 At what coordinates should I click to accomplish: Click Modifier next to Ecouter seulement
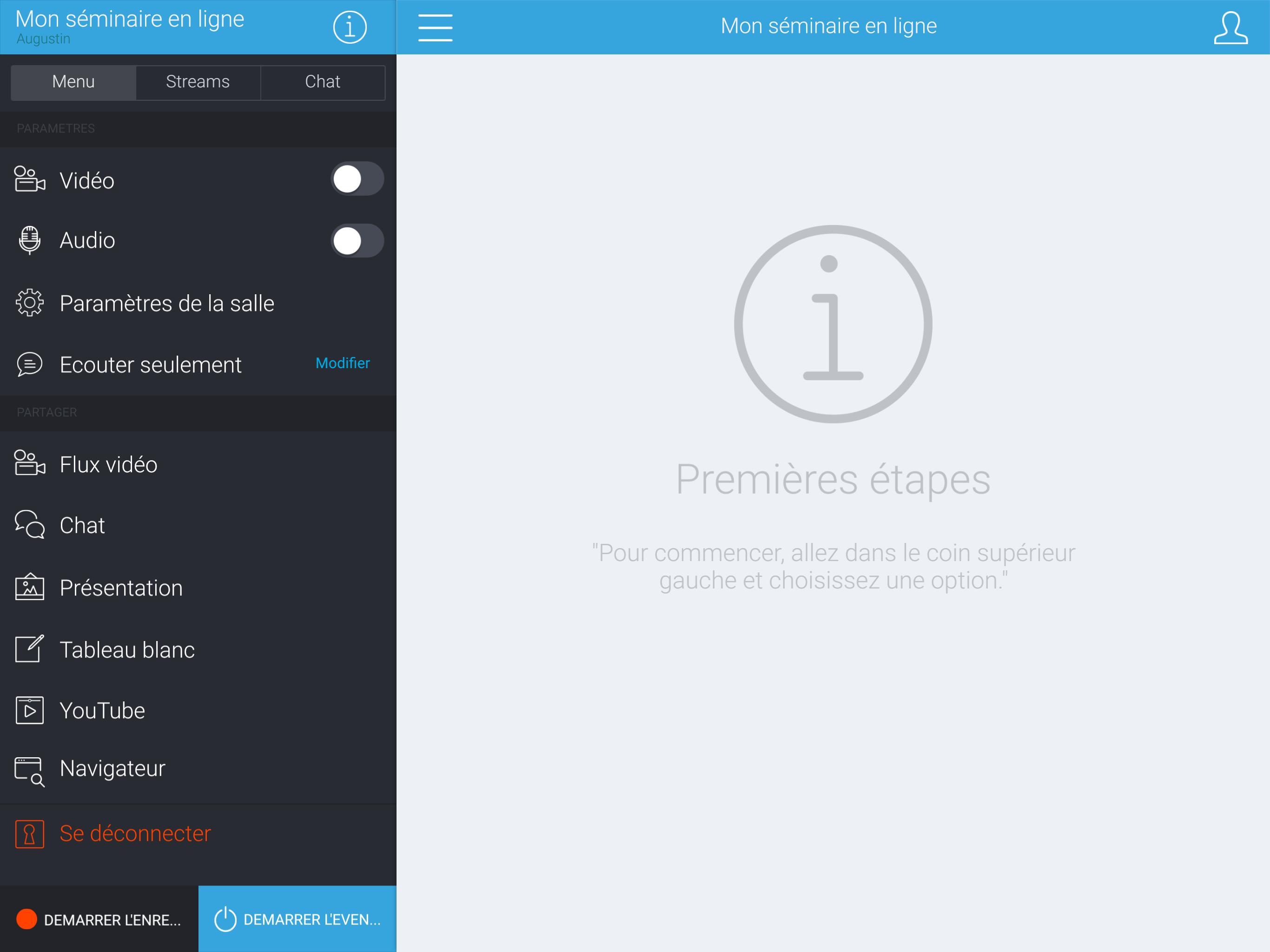click(342, 362)
